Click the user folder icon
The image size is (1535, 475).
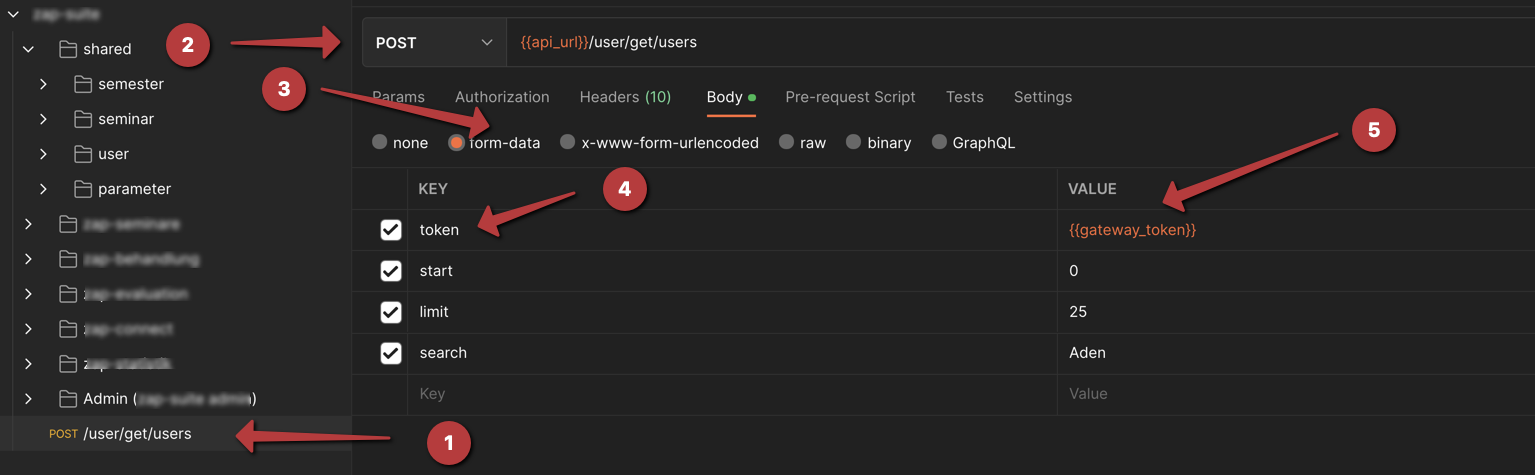tap(82, 154)
